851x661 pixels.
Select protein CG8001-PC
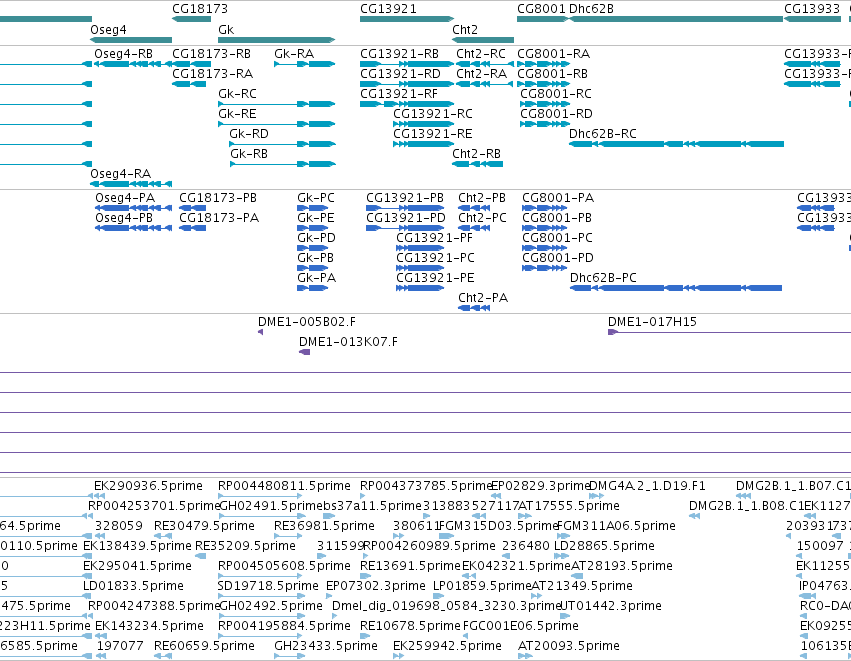(544, 249)
